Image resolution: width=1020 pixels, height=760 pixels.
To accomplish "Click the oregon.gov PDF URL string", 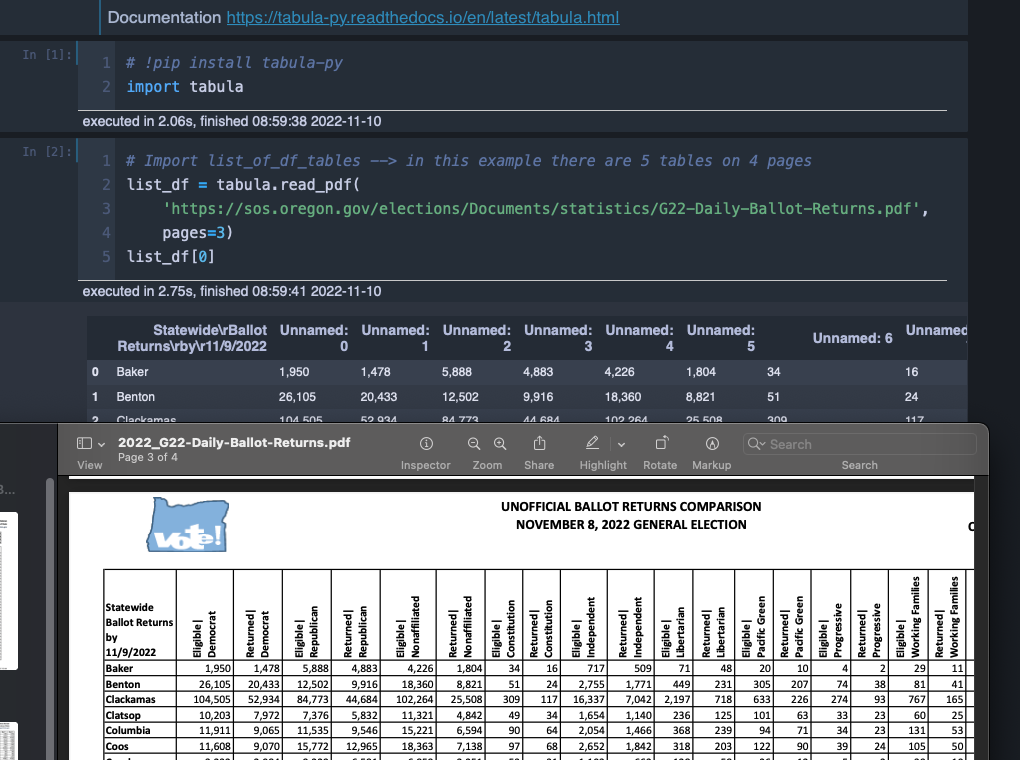I will coord(541,209).
